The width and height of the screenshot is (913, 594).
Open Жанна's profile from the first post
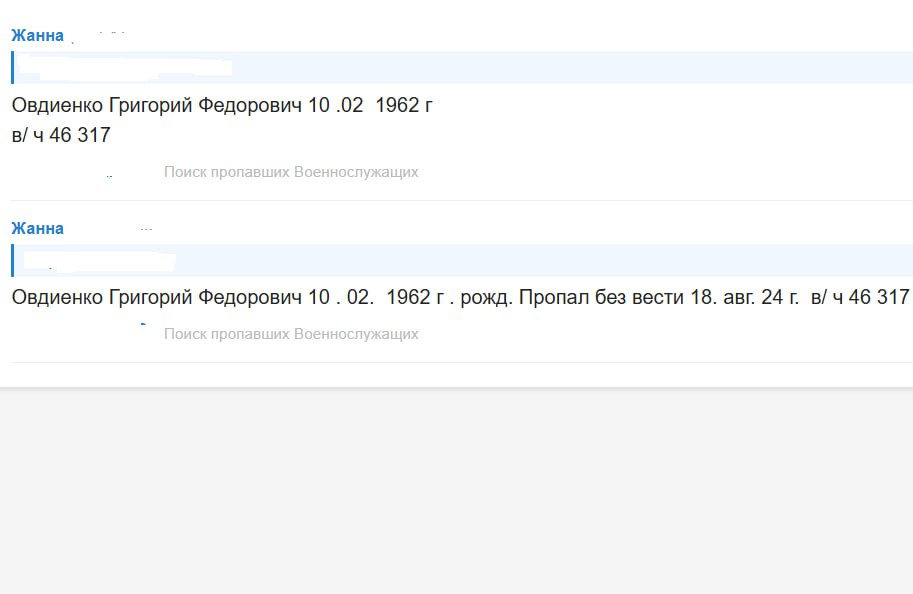[37, 36]
